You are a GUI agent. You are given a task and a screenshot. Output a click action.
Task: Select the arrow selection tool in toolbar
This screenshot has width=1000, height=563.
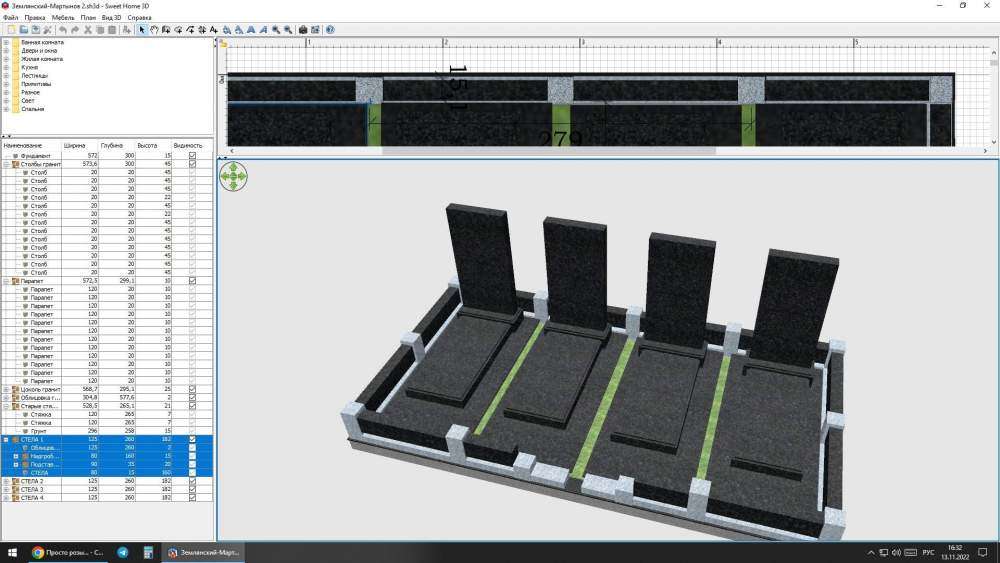(x=142, y=30)
